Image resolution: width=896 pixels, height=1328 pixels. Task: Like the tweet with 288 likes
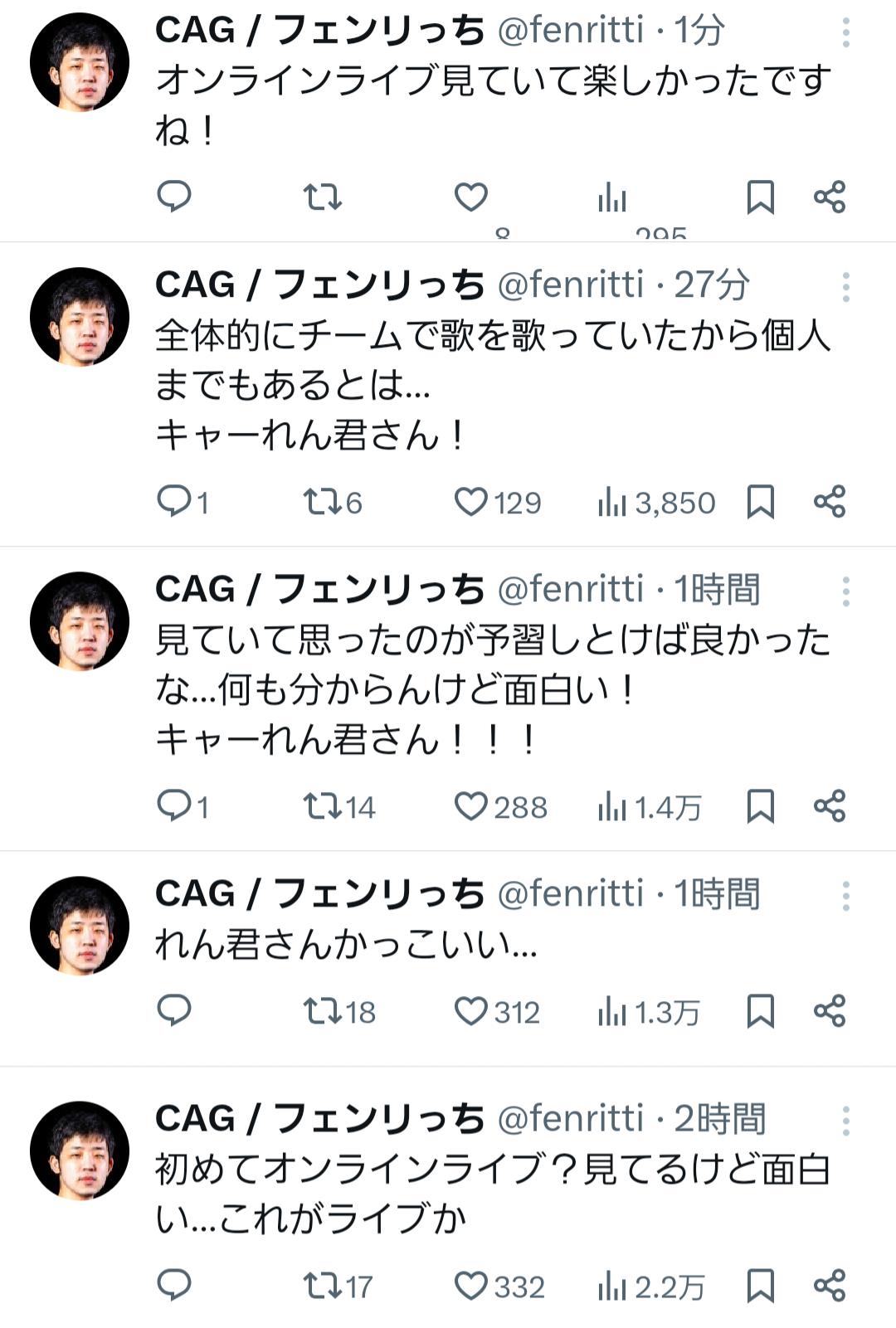coord(470,806)
